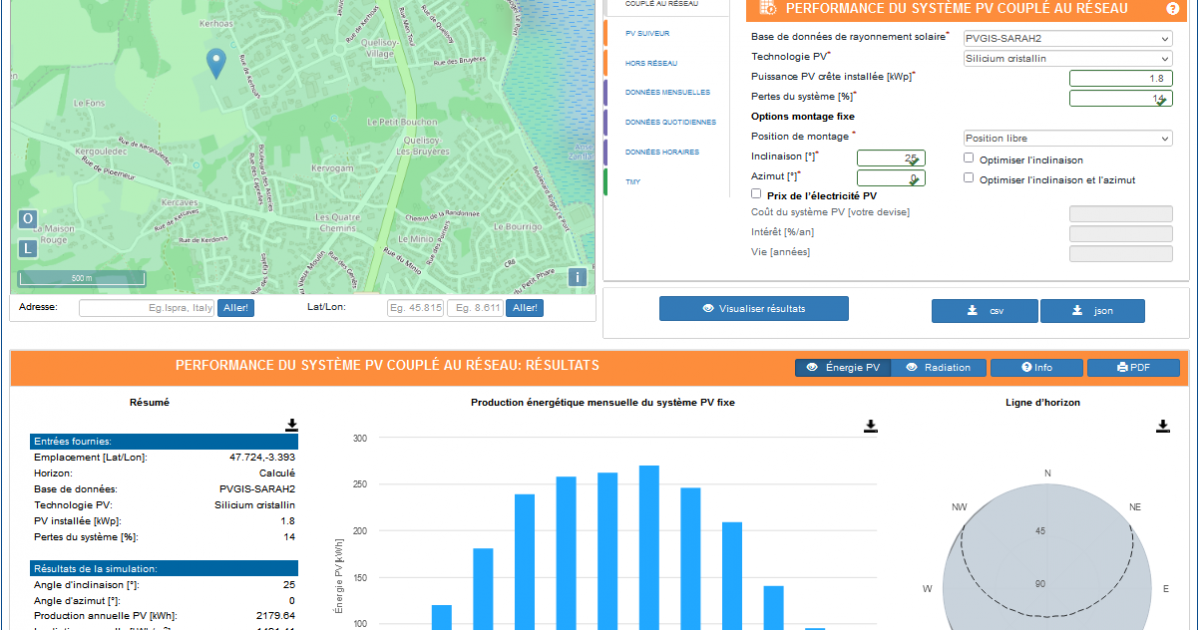
Task: Enable Optimiser l'inclinaison checkbox
Action: click(969, 159)
